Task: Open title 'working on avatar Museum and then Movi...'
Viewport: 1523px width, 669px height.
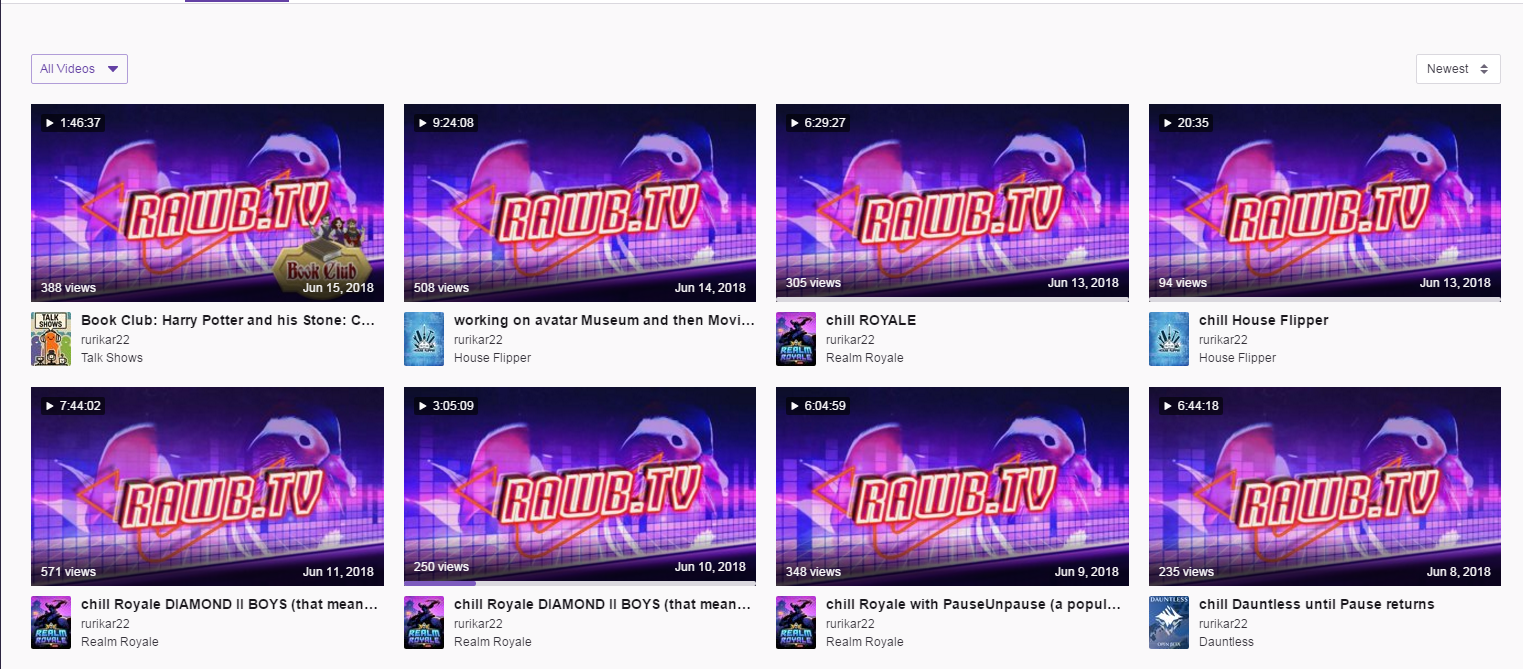Action: coord(604,321)
